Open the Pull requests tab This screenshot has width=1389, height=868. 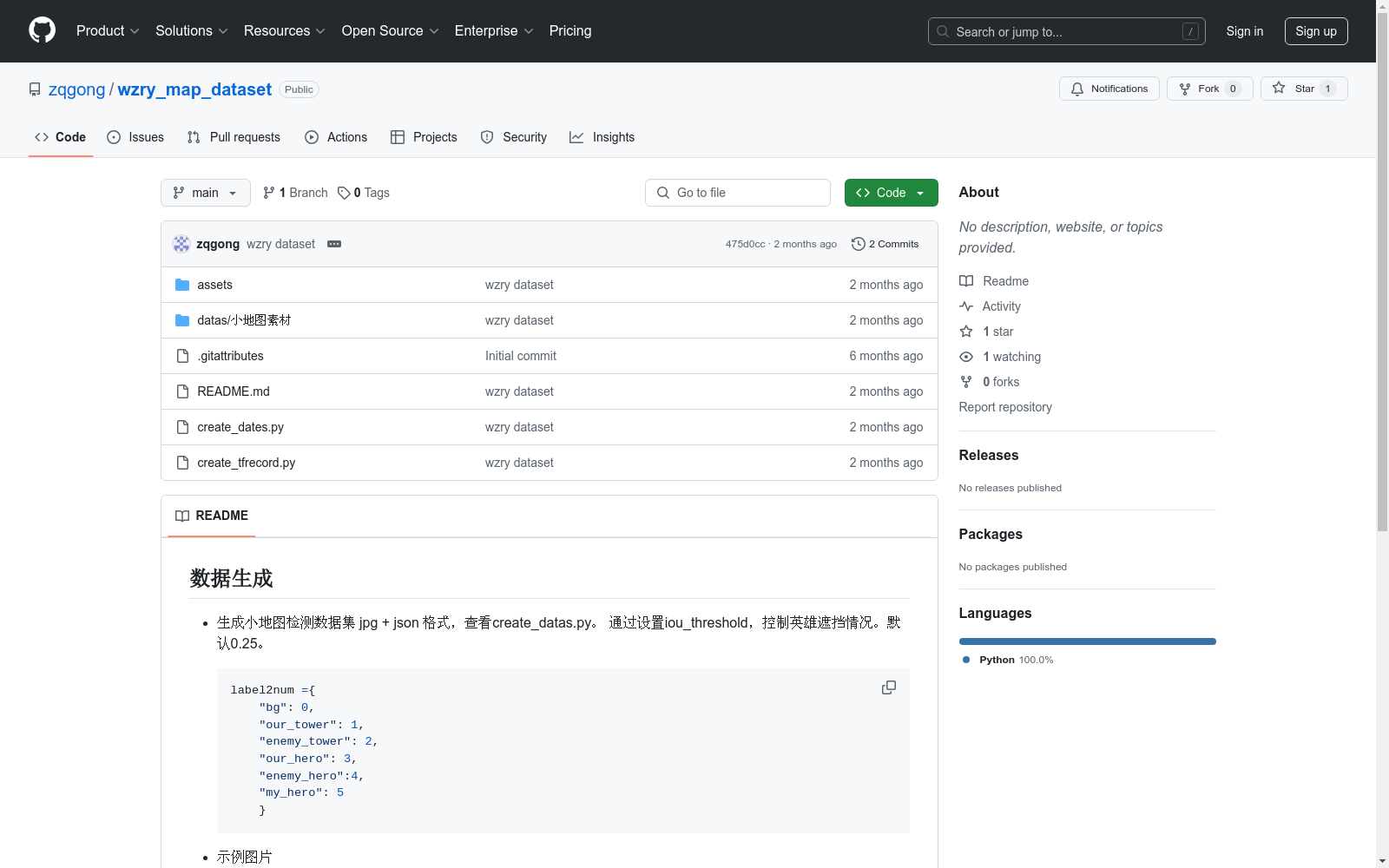coord(234,137)
